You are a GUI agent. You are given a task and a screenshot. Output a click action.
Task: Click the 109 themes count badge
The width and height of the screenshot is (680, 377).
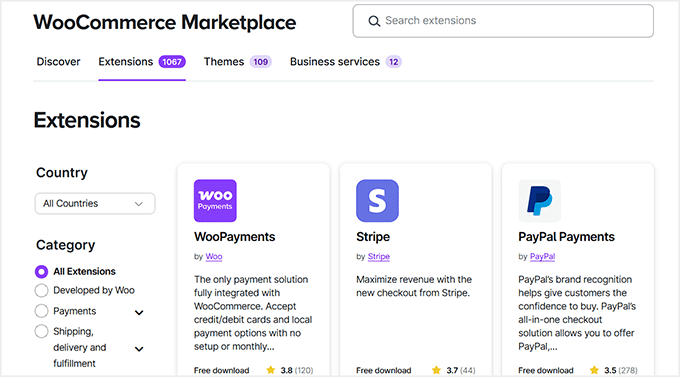261,62
